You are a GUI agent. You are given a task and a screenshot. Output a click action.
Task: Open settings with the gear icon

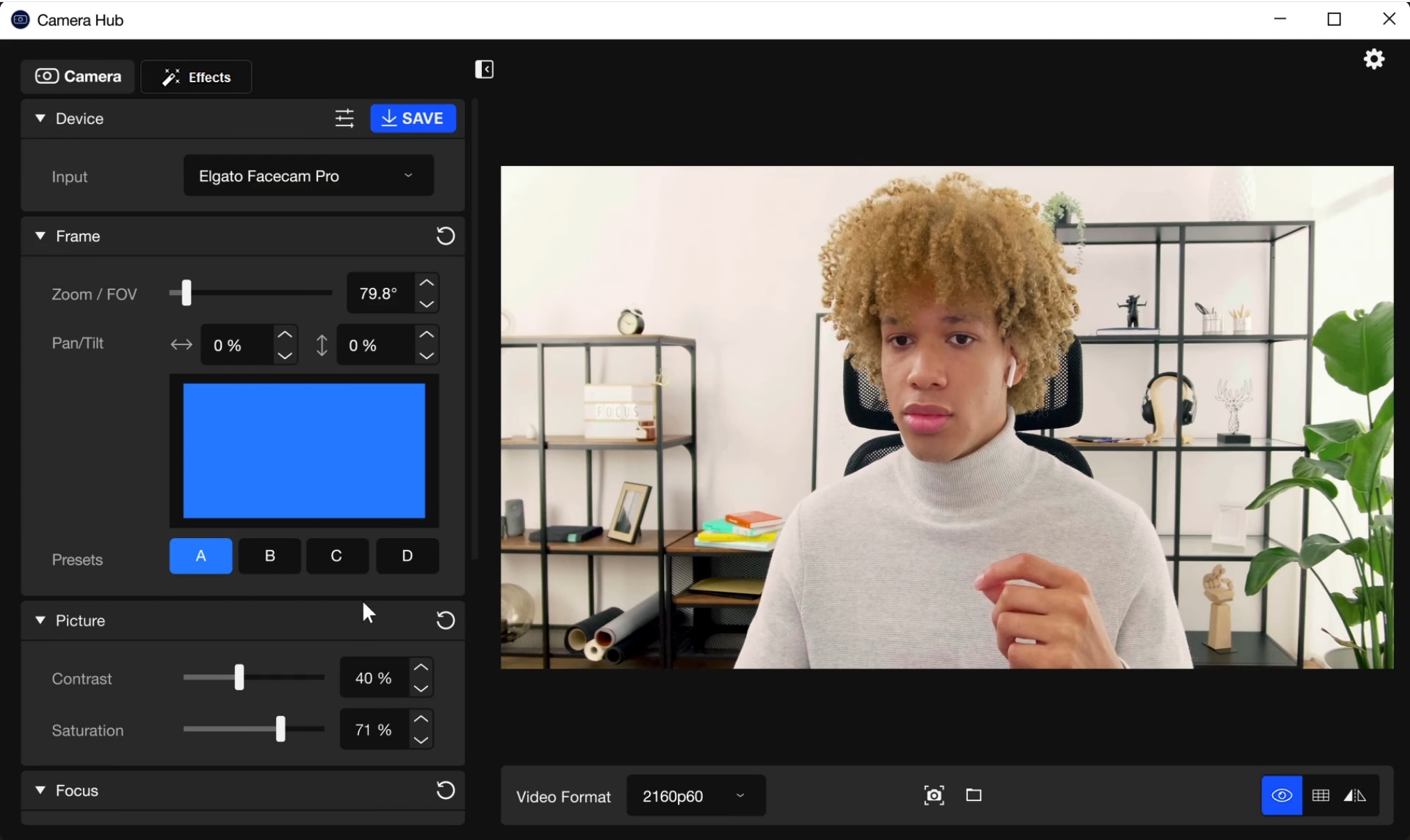(x=1374, y=59)
